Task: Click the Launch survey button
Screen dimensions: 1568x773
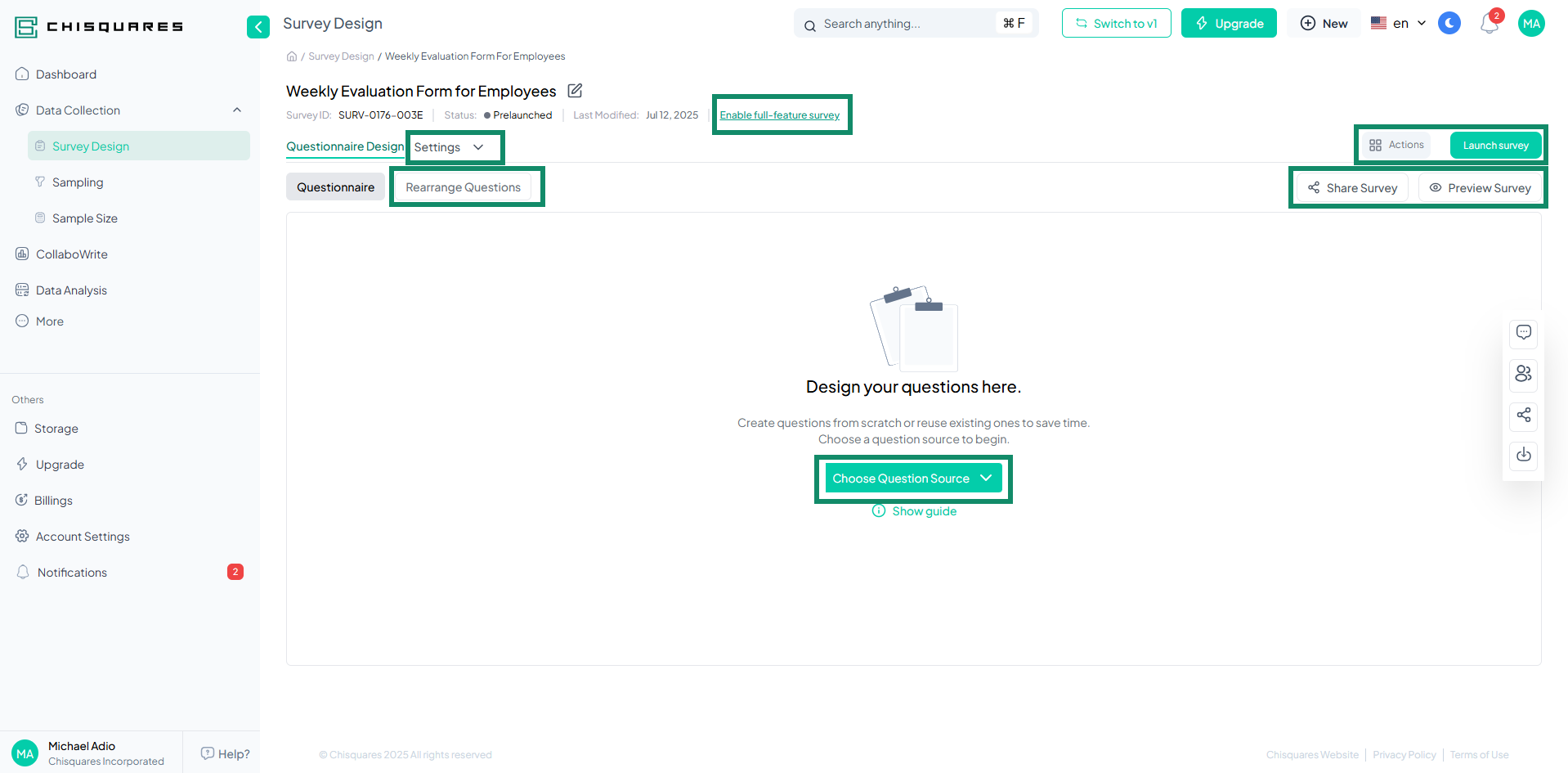Action: point(1496,144)
